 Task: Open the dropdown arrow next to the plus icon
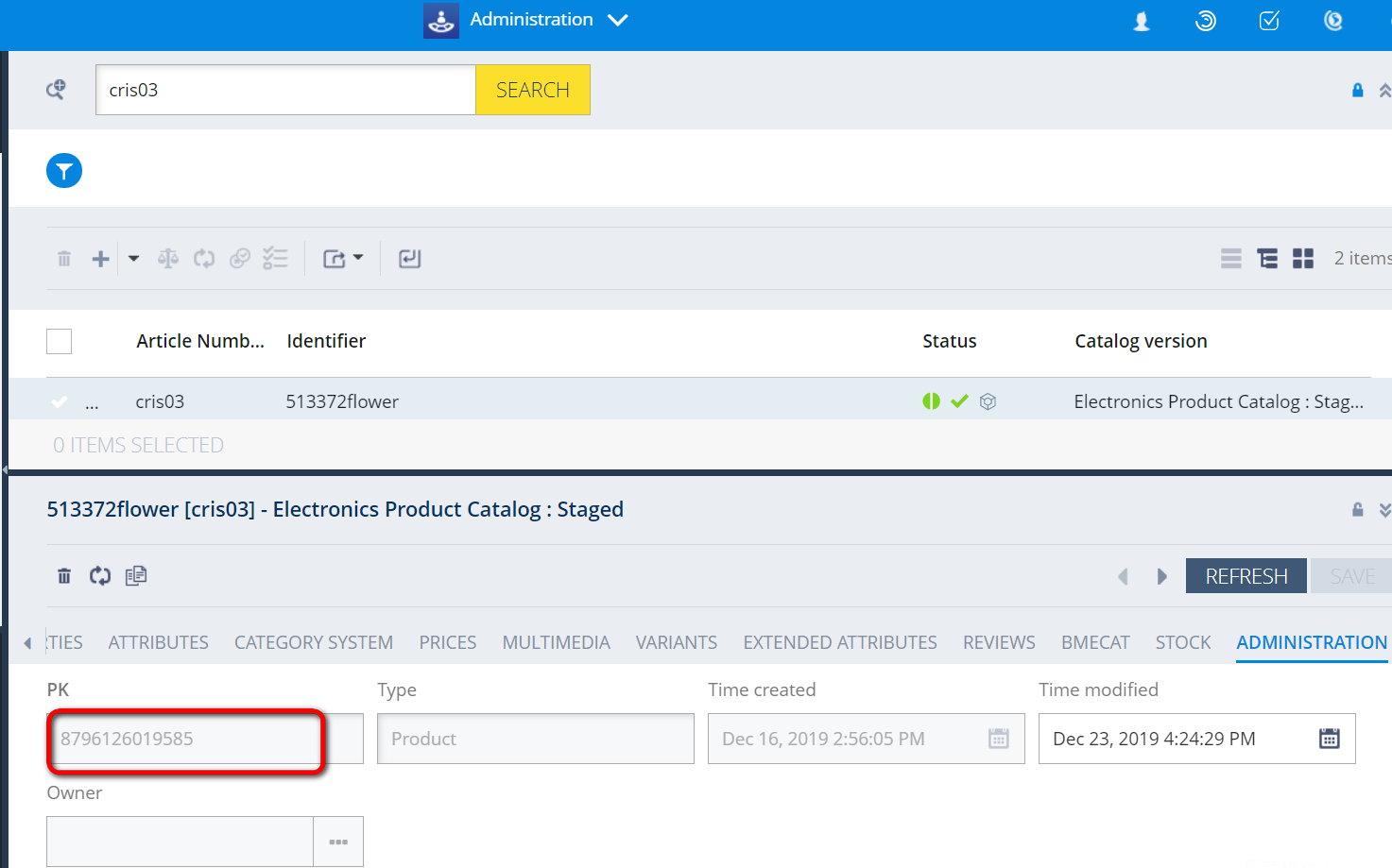(133, 259)
